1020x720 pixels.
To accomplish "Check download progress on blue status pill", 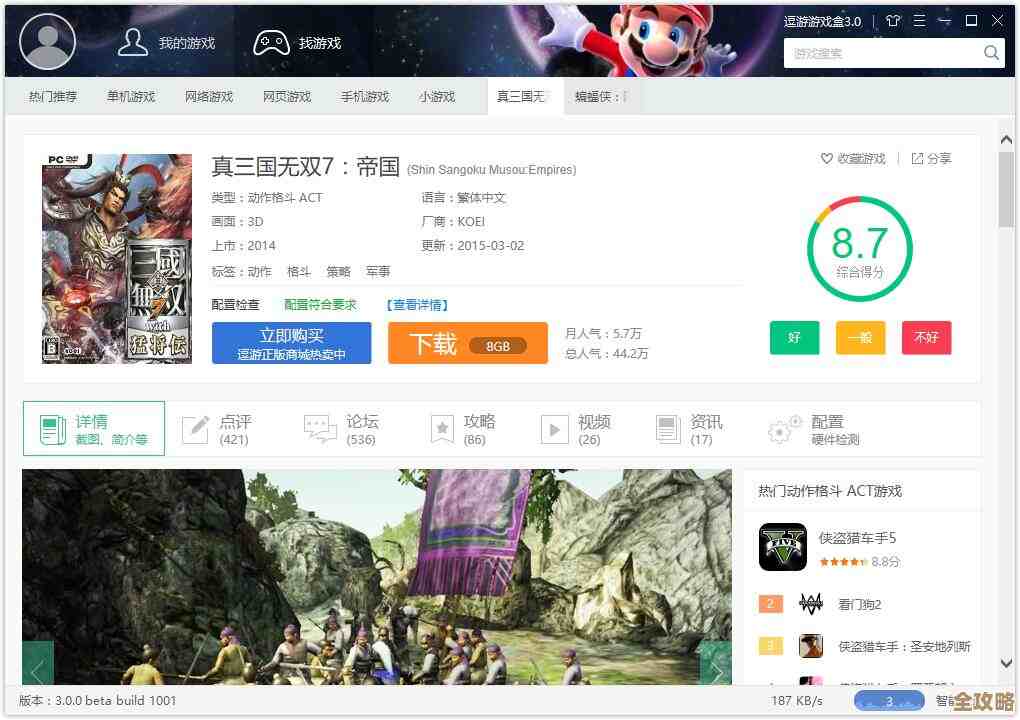I will point(888,701).
